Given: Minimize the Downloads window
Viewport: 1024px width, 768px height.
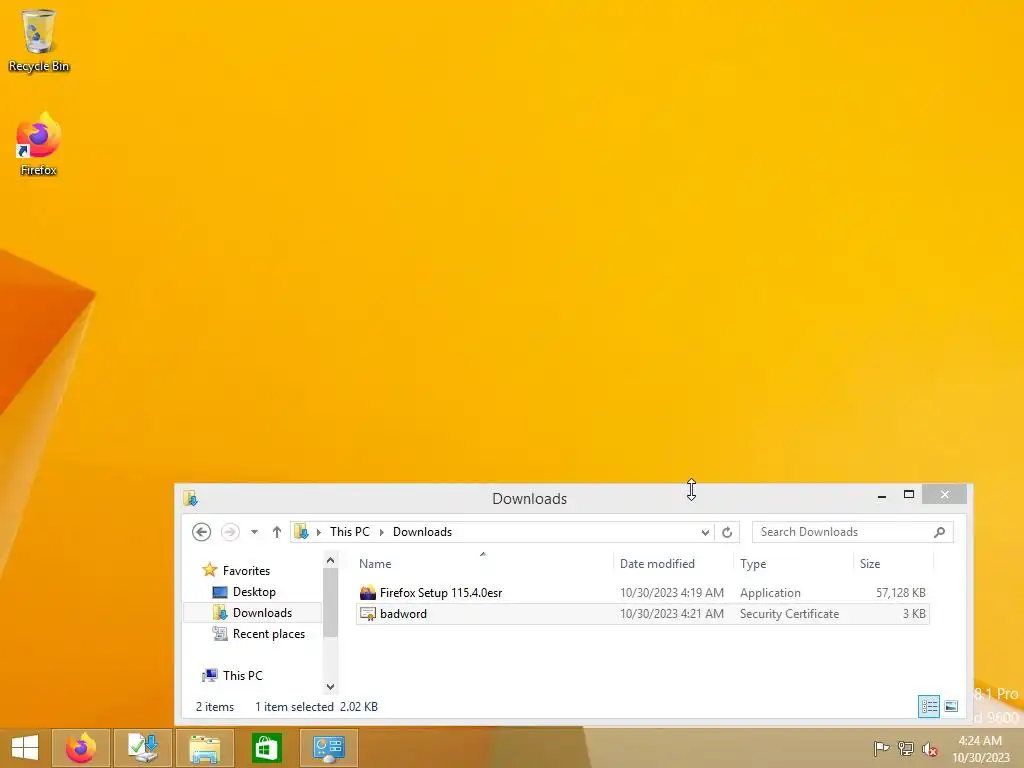Looking at the screenshot, I should pyautogui.click(x=882, y=496).
